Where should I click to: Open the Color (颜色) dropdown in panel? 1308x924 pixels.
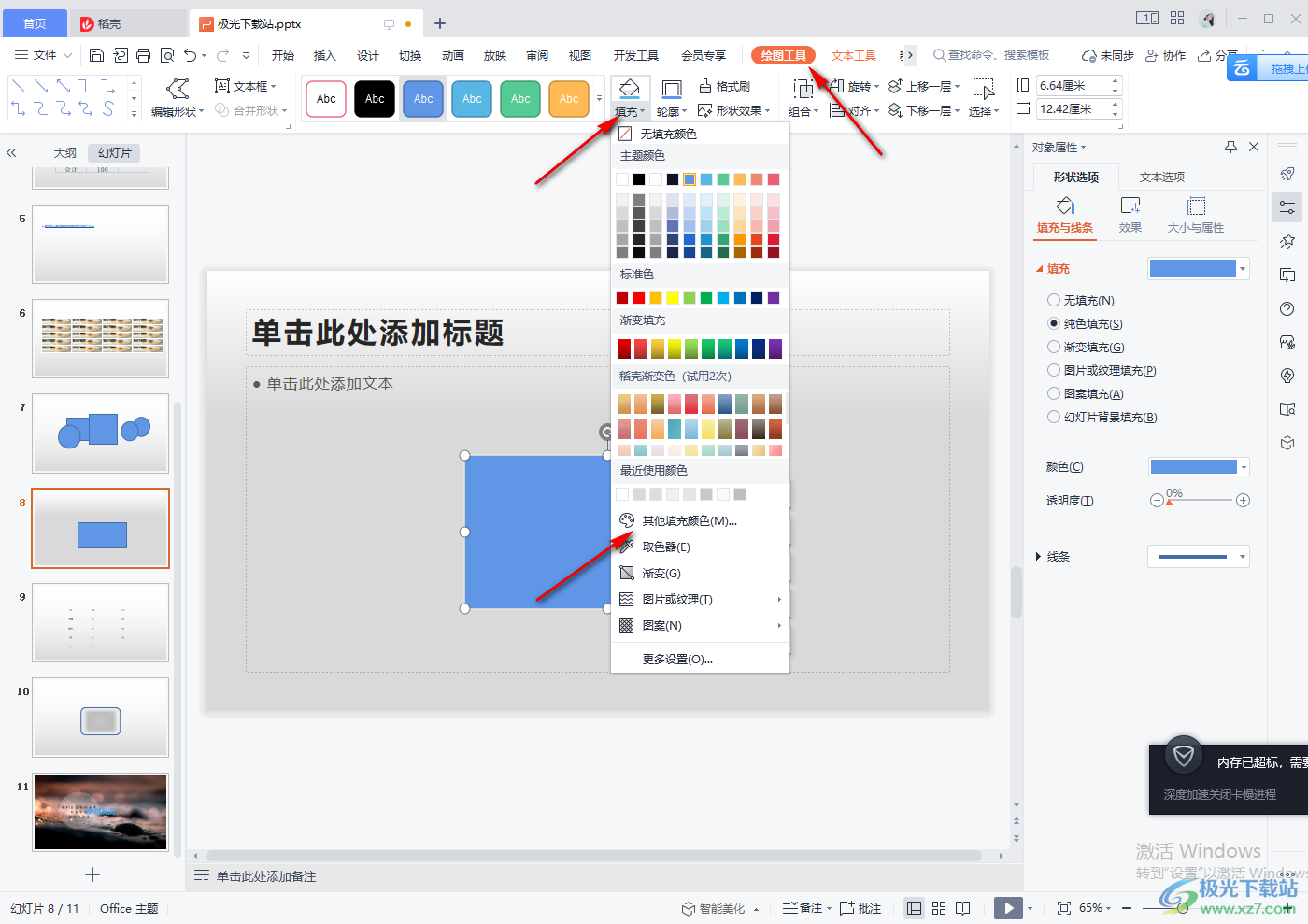(x=1244, y=466)
